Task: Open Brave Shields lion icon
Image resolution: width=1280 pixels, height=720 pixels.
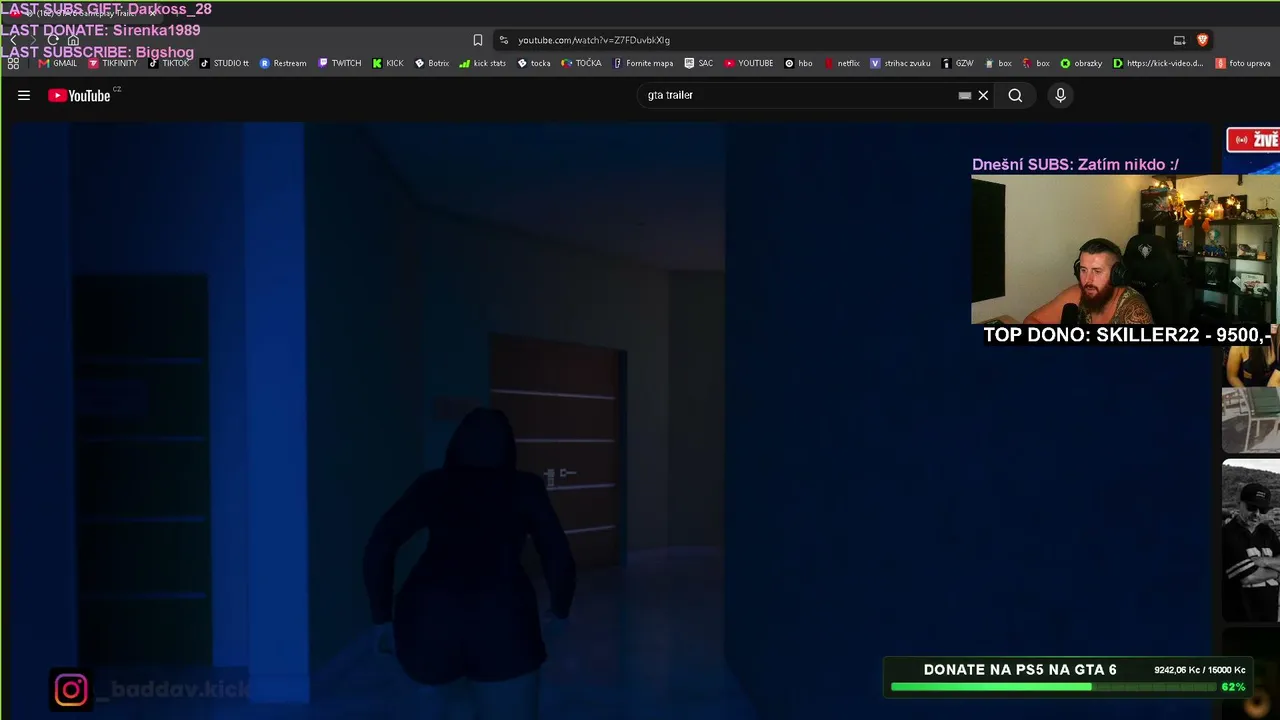Action: click(1202, 40)
